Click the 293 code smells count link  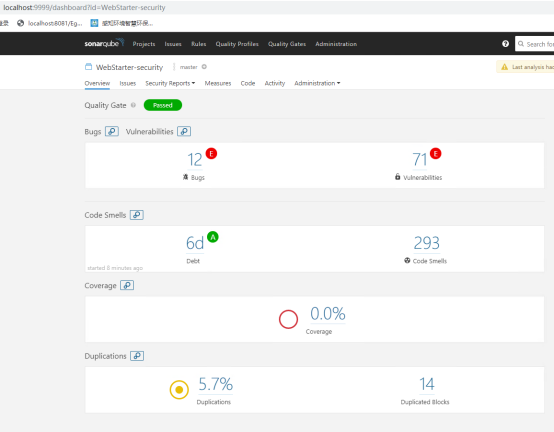426,243
